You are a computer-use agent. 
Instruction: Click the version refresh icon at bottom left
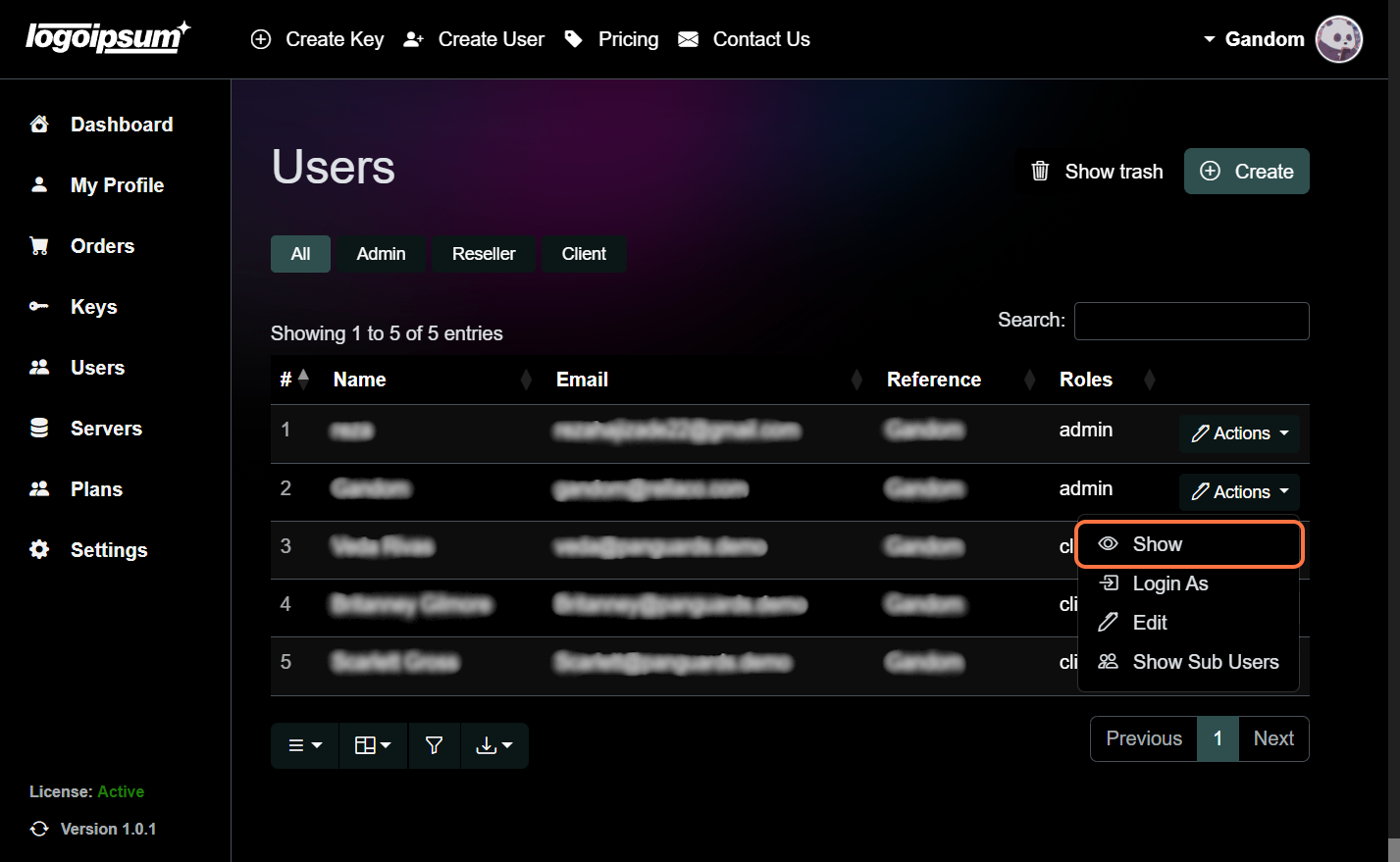pyautogui.click(x=38, y=829)
